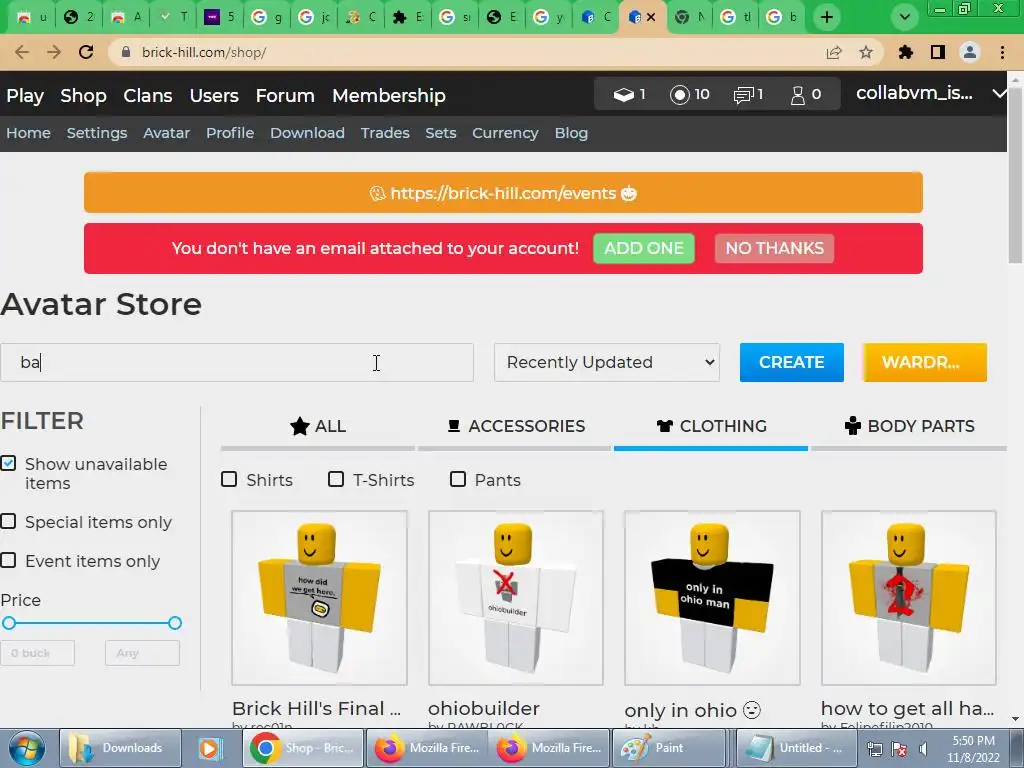This screenshot has width=1024, height=768.
Task: Select the CLOTHING category tab
Action: tap(711, 426)
